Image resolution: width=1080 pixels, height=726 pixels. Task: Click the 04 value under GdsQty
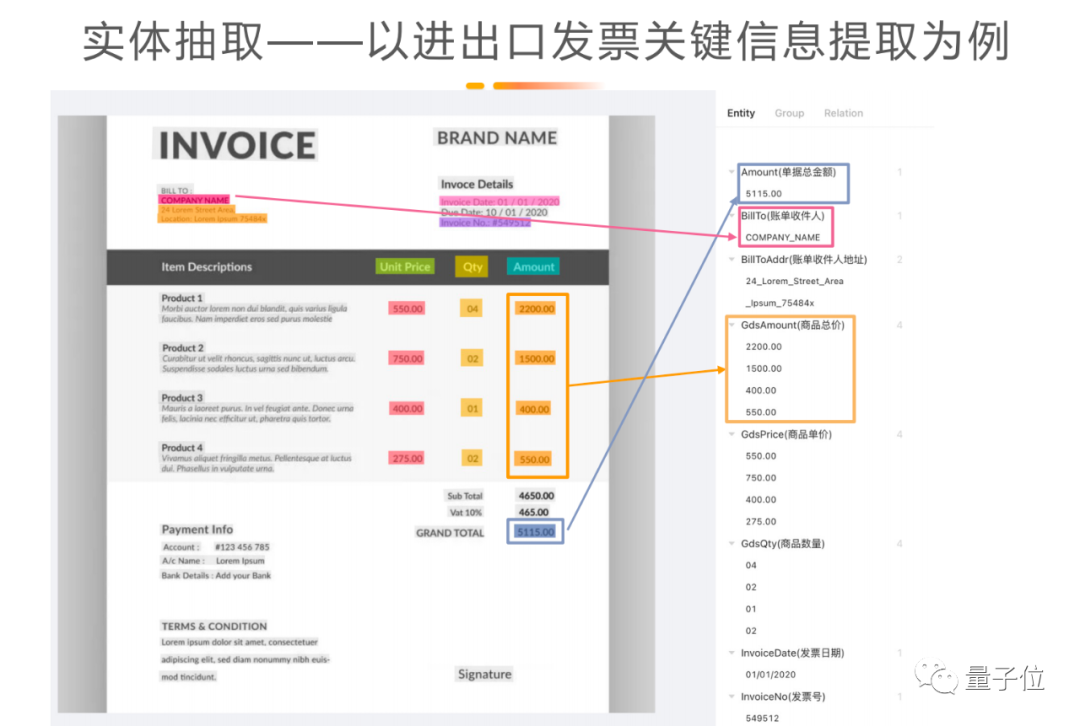(x=751, y=566)
